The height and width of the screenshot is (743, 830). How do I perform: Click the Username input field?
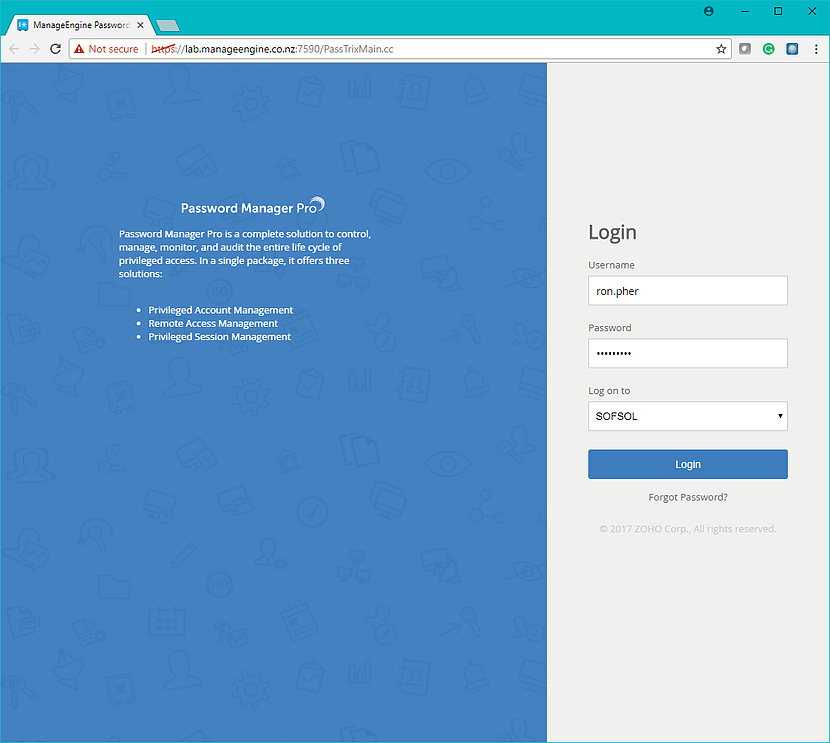point(688,291)
